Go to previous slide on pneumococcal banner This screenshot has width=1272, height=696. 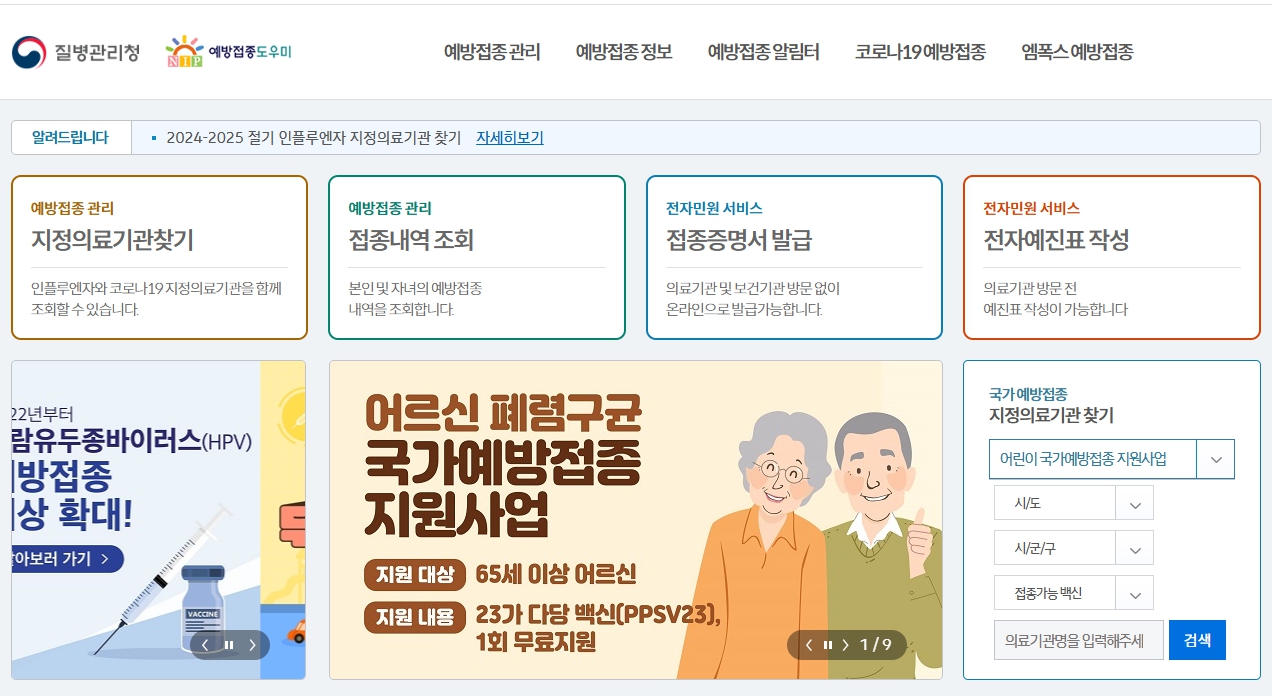tap(808, 645)
